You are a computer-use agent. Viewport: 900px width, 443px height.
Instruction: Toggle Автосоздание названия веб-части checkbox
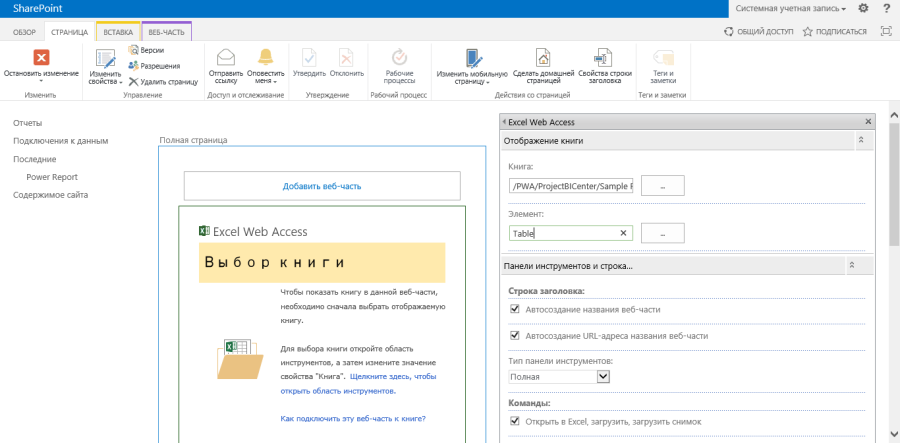pos(514,309)
